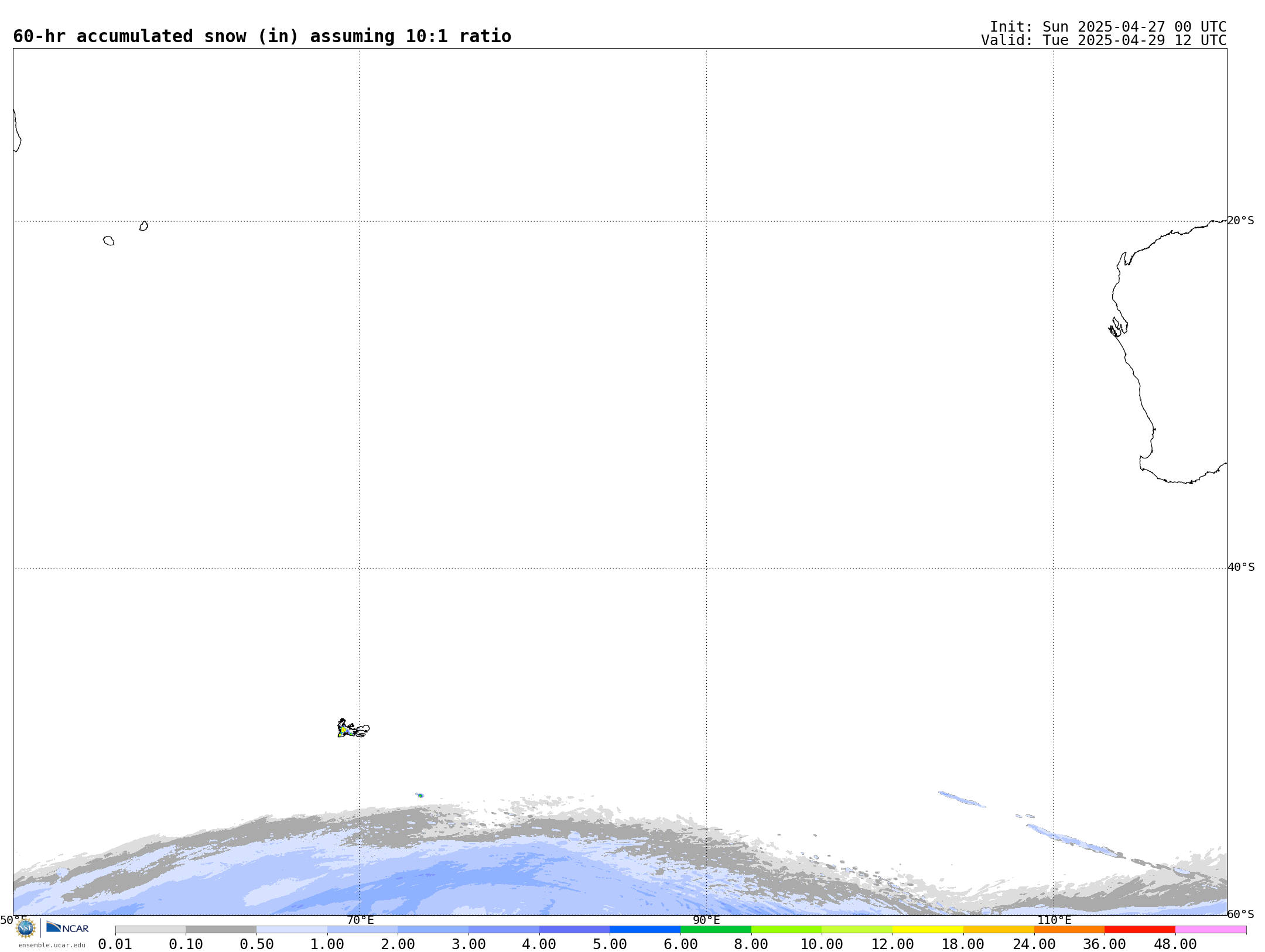Click the 5.00 colorbar label

[610, 944]
